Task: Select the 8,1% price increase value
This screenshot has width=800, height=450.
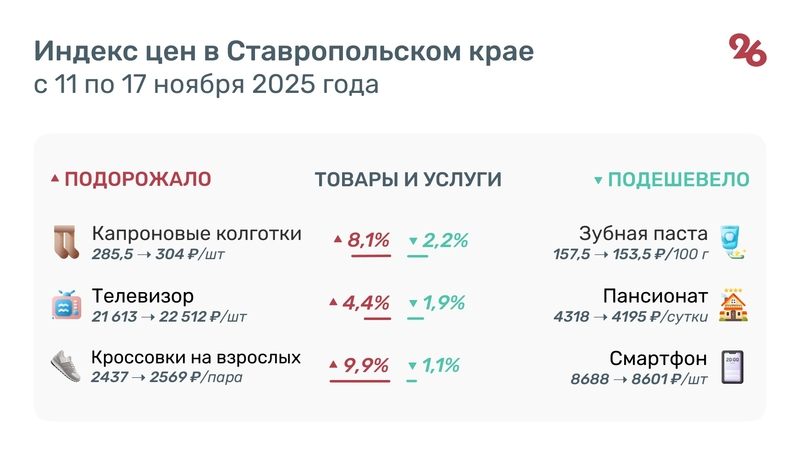Action: [x=368, y=240]
